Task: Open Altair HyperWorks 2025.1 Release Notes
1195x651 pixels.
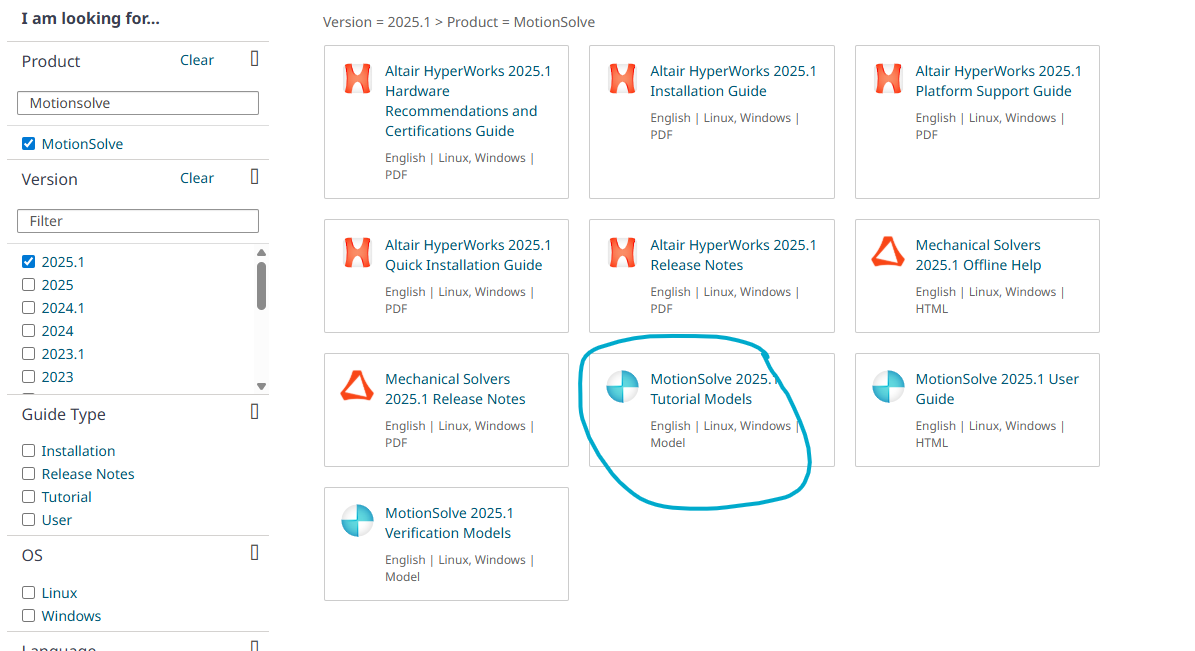Action: [733, 255]
